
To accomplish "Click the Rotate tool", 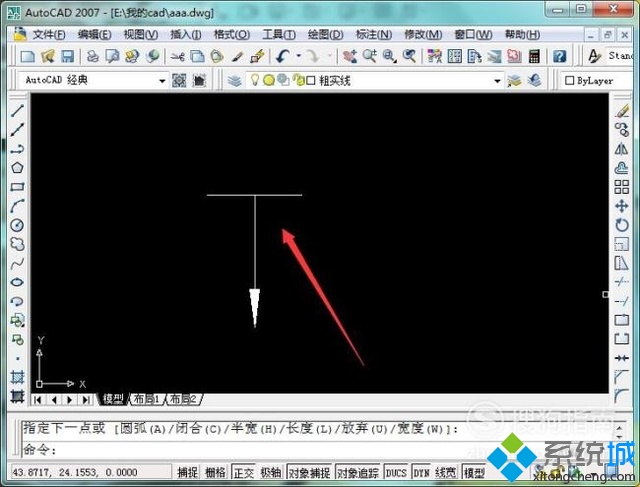I will pyautogui.click(x=622, y=225).
